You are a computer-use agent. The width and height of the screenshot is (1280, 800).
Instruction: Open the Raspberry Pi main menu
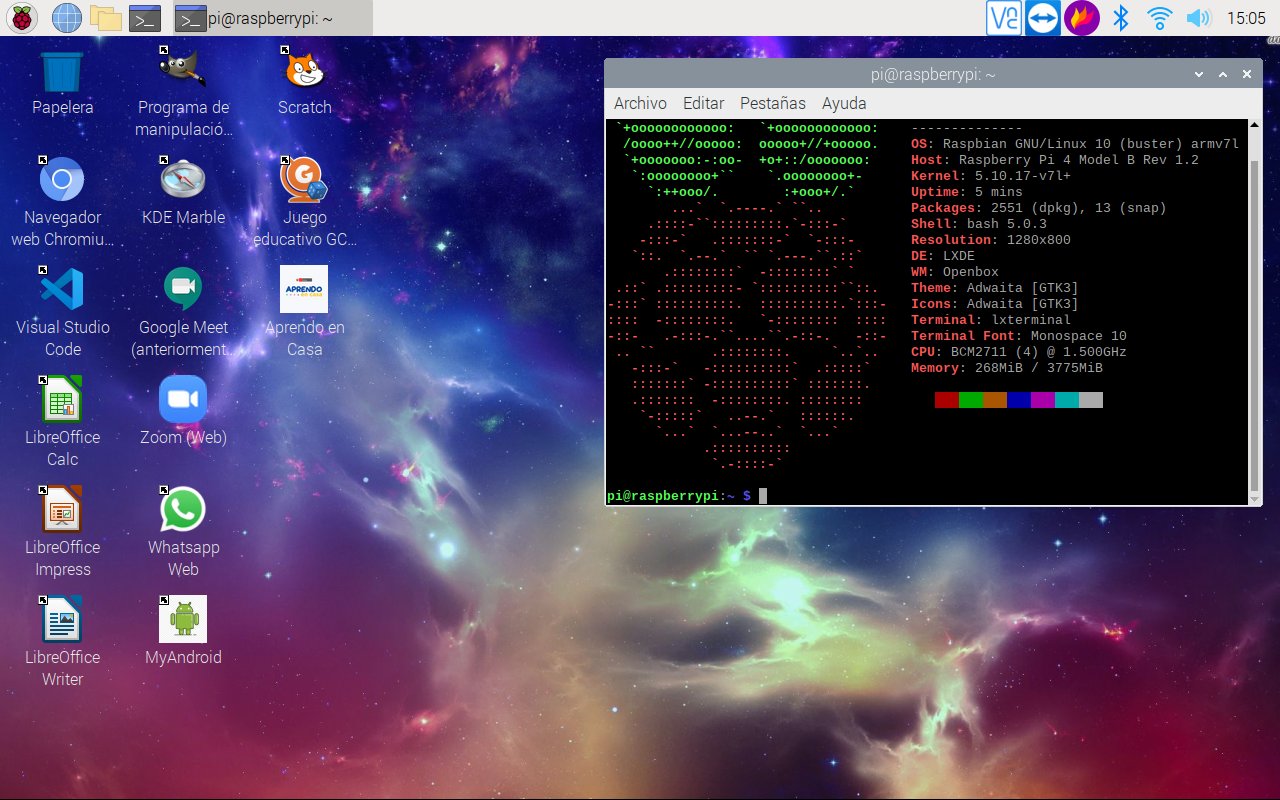point(22,17)
